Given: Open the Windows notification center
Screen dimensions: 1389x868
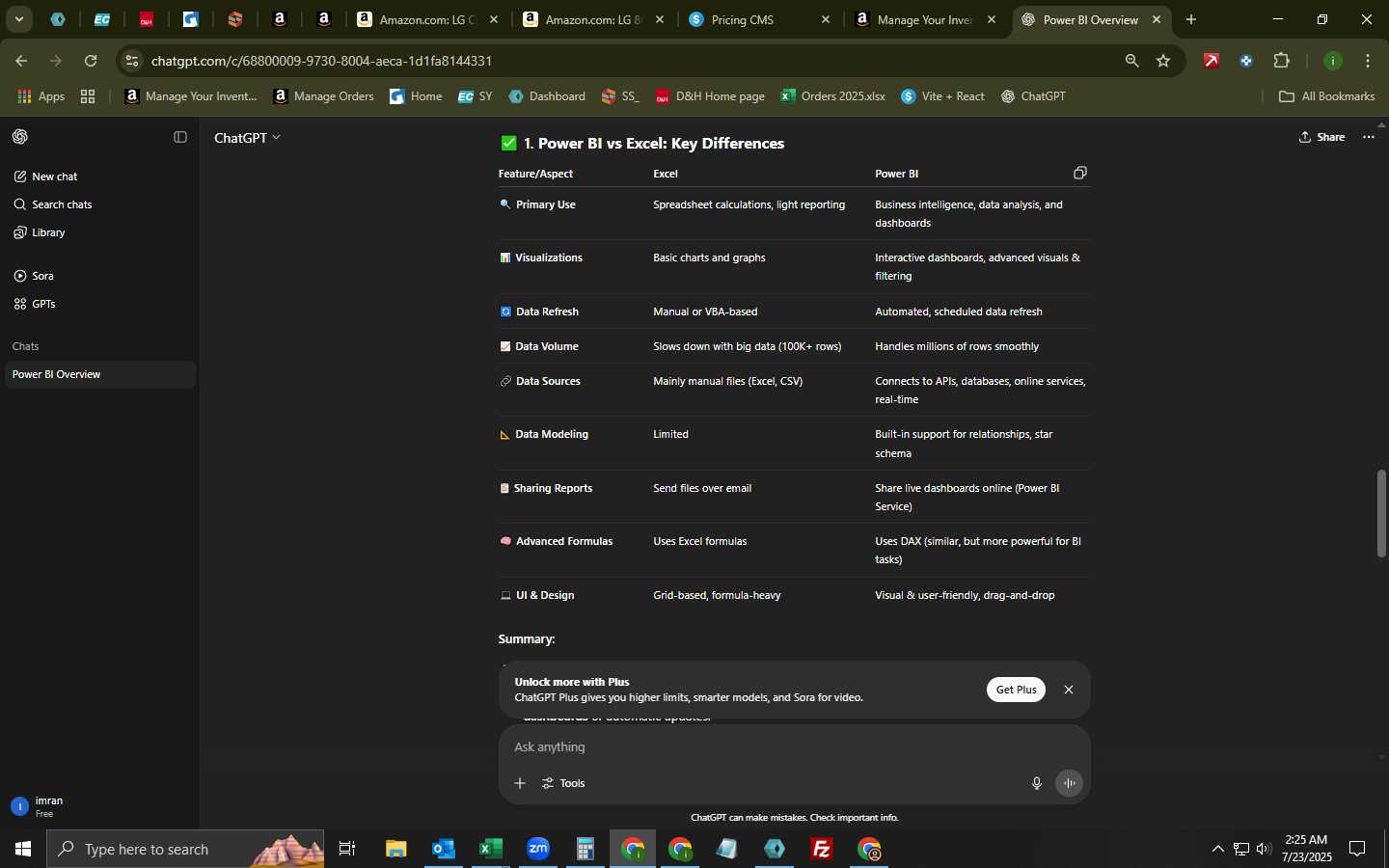Looking at the screenshot, I should click(x=1357, y=849).
